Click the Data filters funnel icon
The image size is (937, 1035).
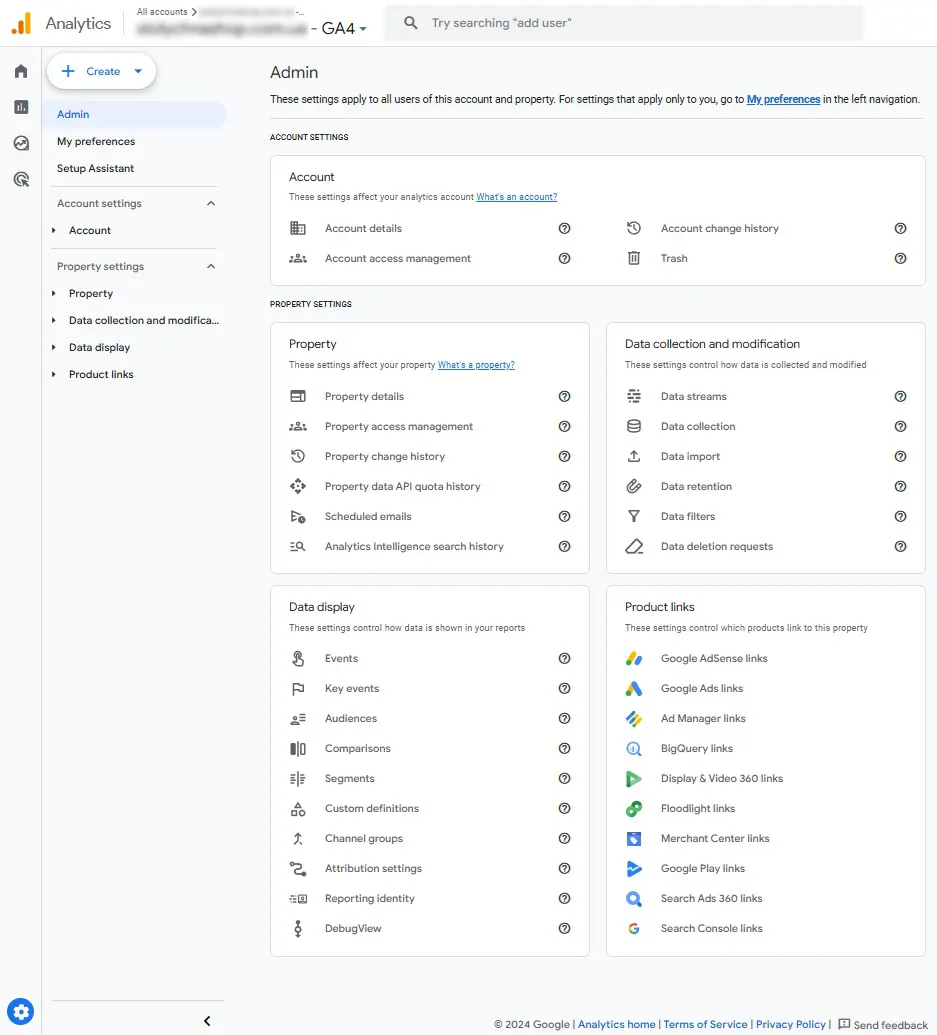[633, 516]
